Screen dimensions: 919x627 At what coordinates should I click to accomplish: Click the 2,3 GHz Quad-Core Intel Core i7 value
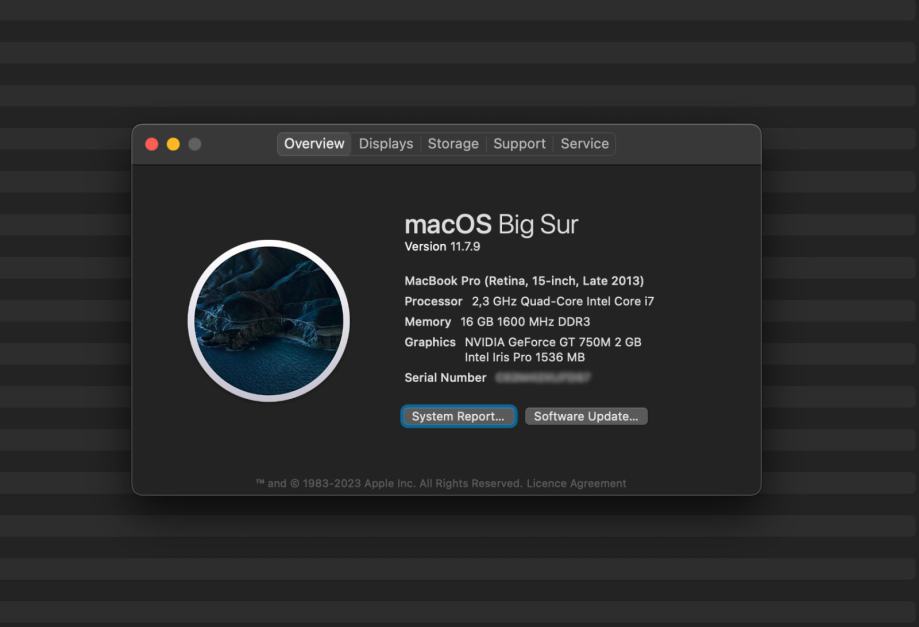(563, 301)
